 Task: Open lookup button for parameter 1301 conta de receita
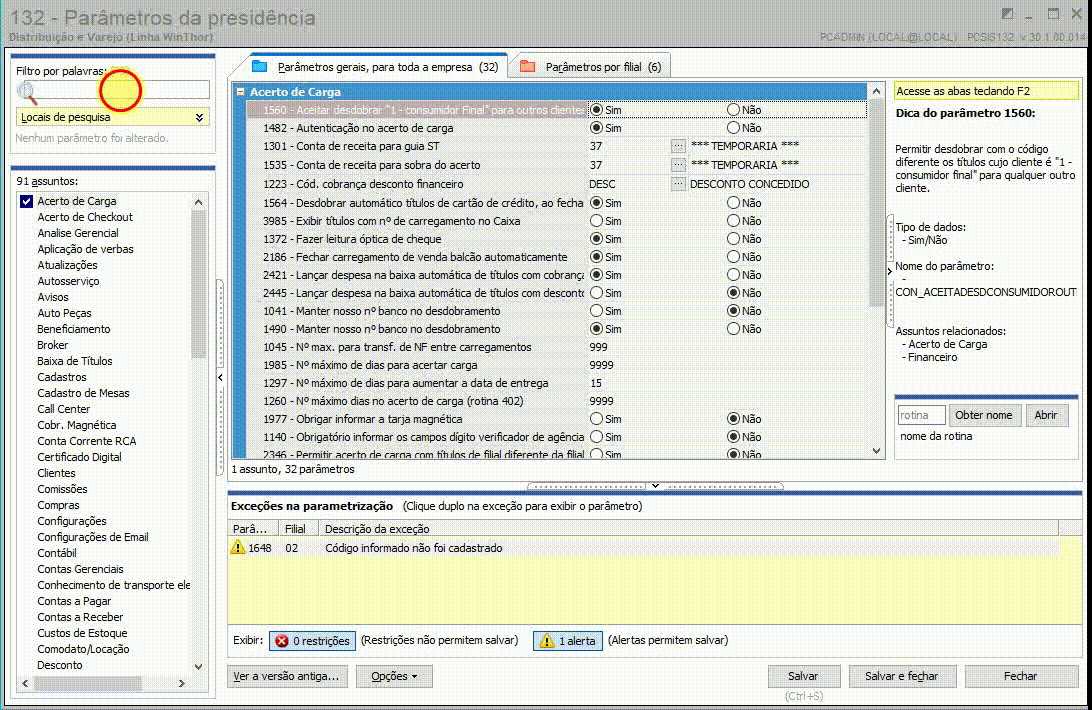tap(678, 146)
